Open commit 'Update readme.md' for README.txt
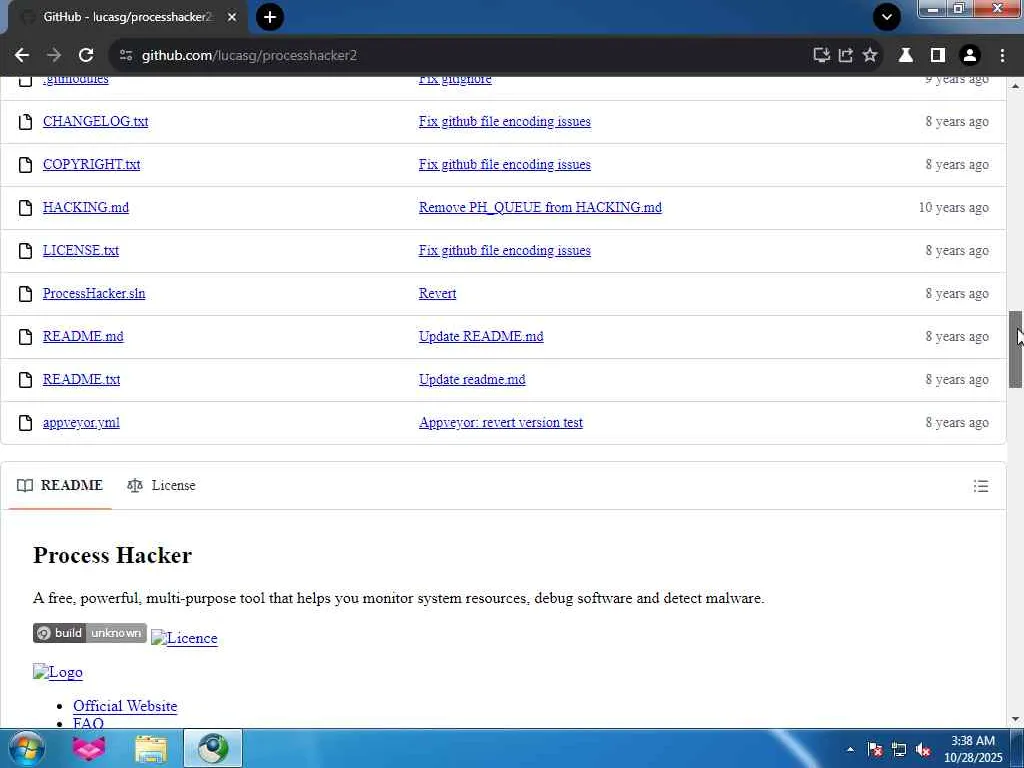This screenshot has height=768, width=1024. click(472, 380)
